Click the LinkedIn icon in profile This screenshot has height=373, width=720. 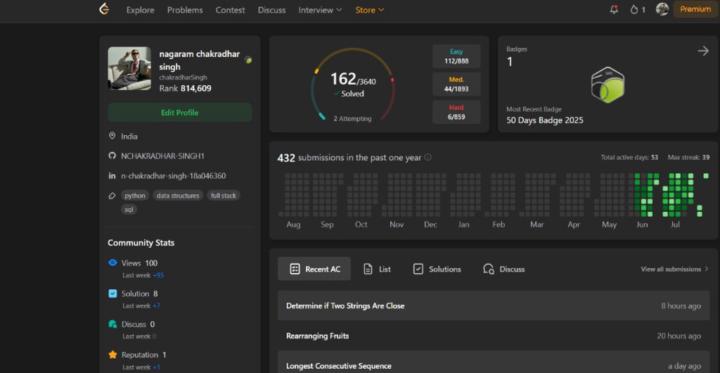click(112, 175)
